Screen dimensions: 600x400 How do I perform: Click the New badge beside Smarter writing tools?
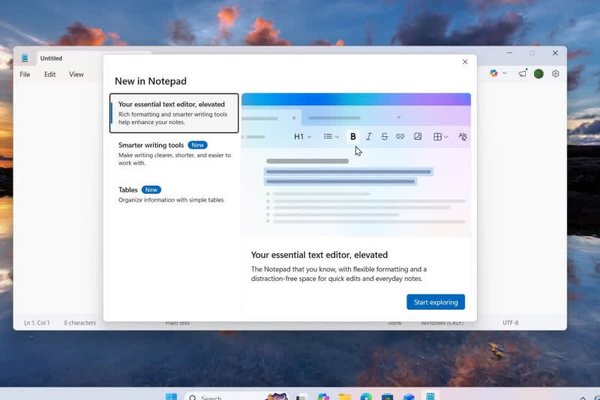pos(197,145)
